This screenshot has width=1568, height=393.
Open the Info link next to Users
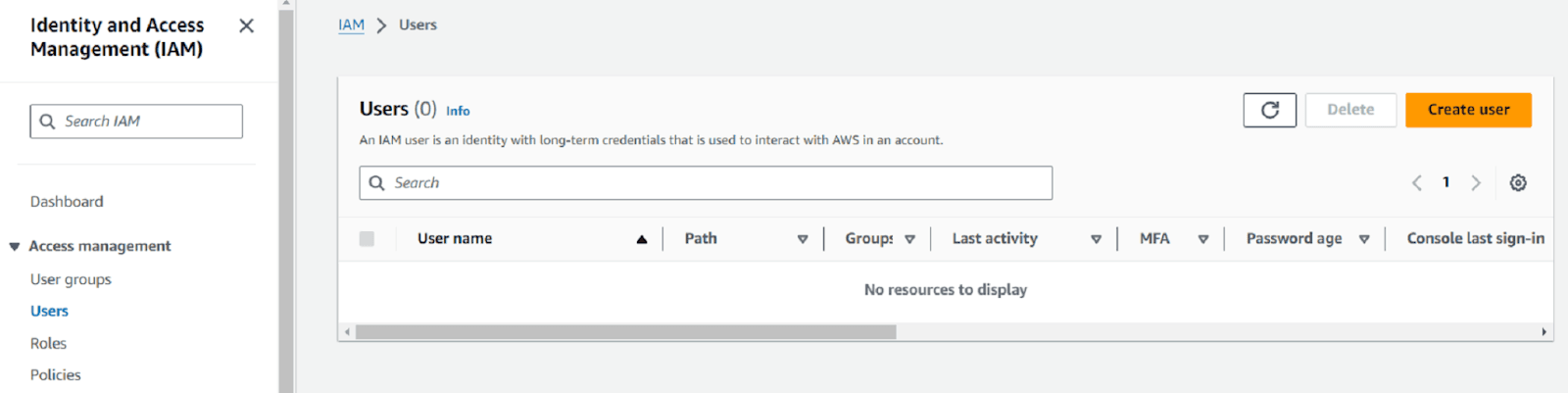[458, 112]
